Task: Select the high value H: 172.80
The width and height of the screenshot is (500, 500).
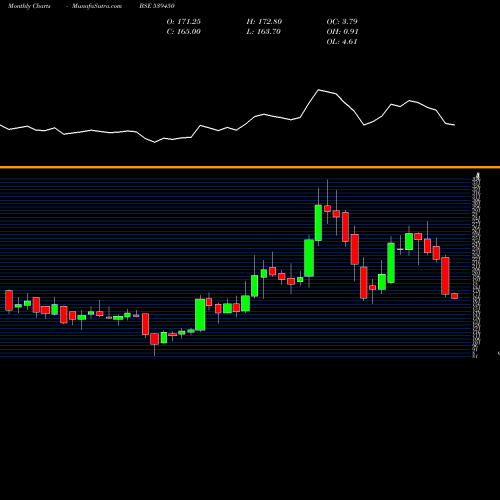Action: tap(264, 22)
